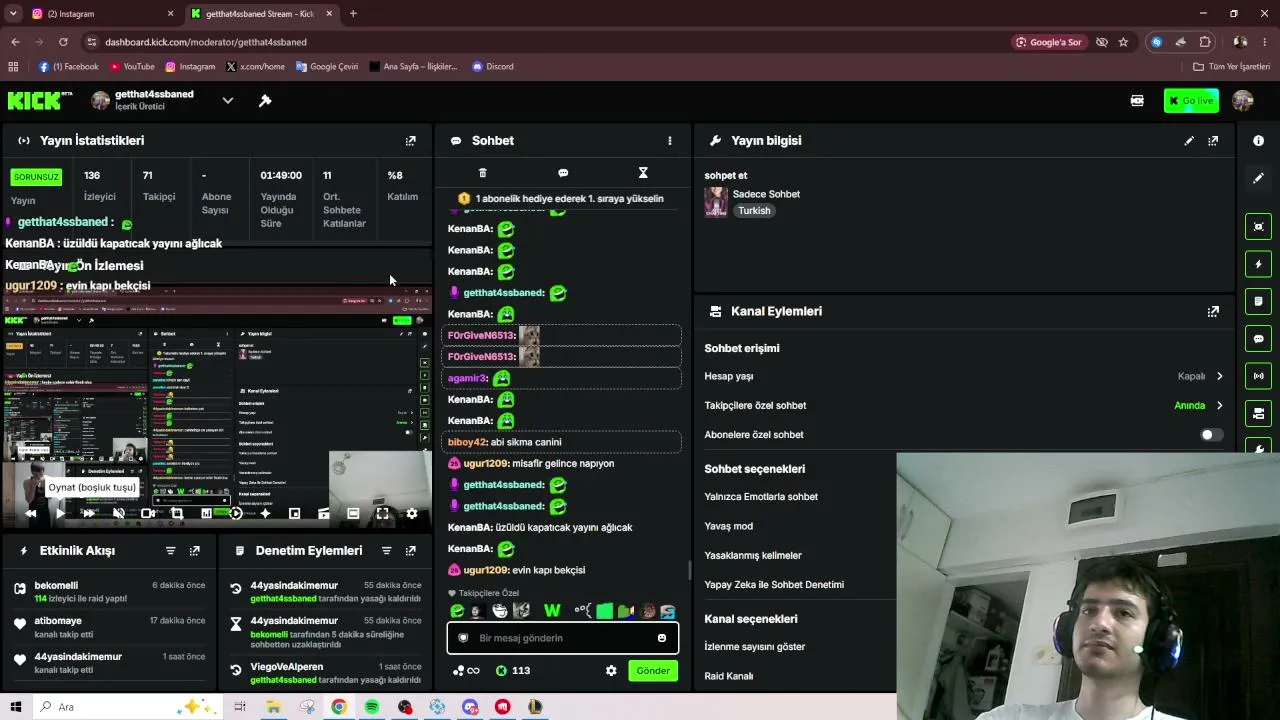
Task: Click the trash clear-chat icon in Sohbet
Action: pyautogui.click(x=483, y=173)
